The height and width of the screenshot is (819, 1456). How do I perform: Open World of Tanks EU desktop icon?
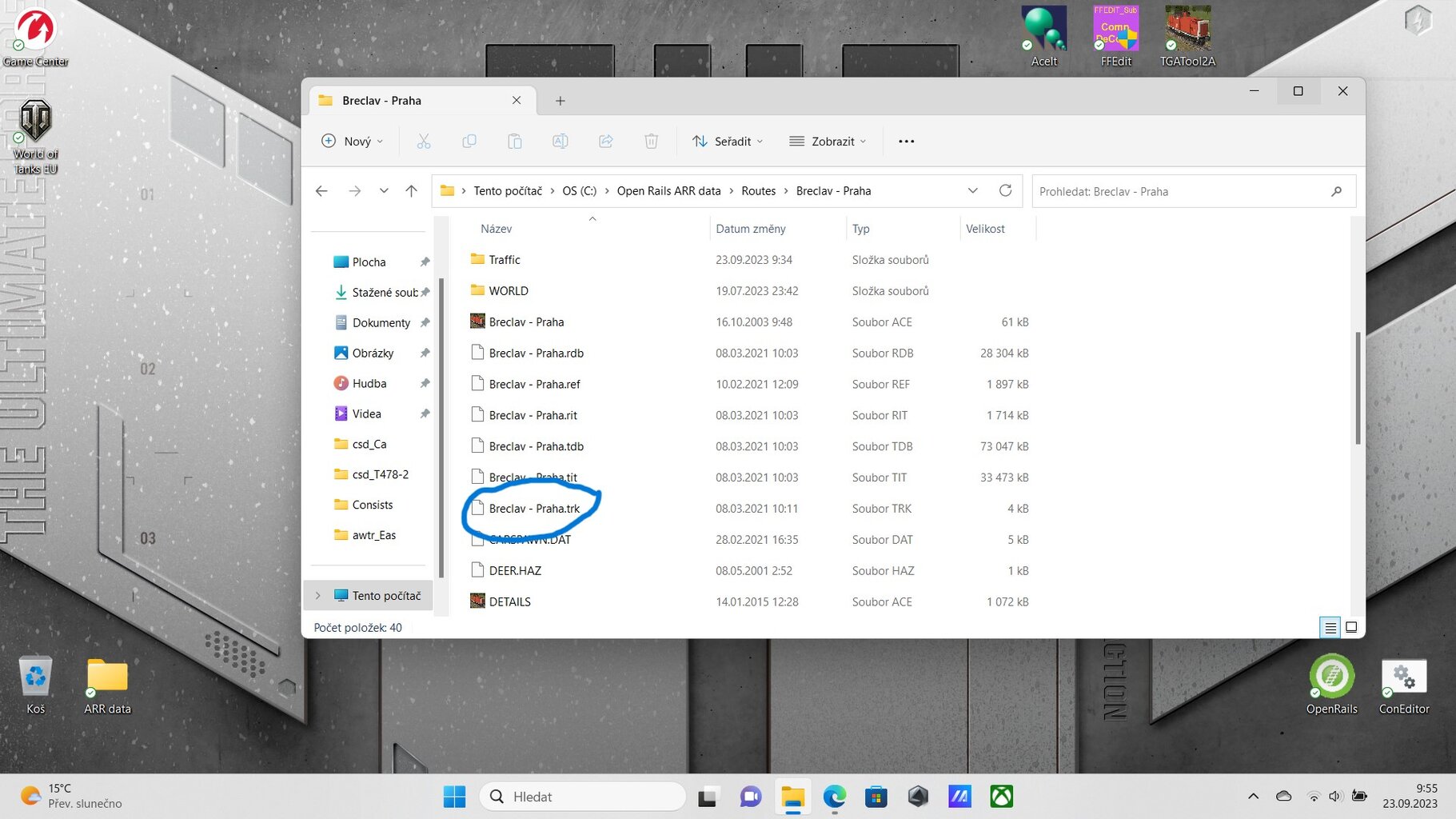pyautogui.click(x=36, y=136)
